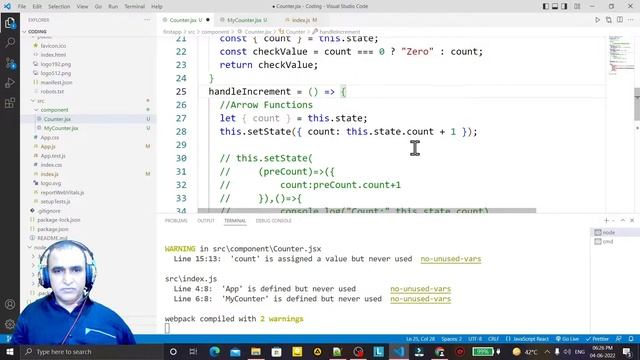
Task: Click the code minimap
Action: click(x=620, y=57)
